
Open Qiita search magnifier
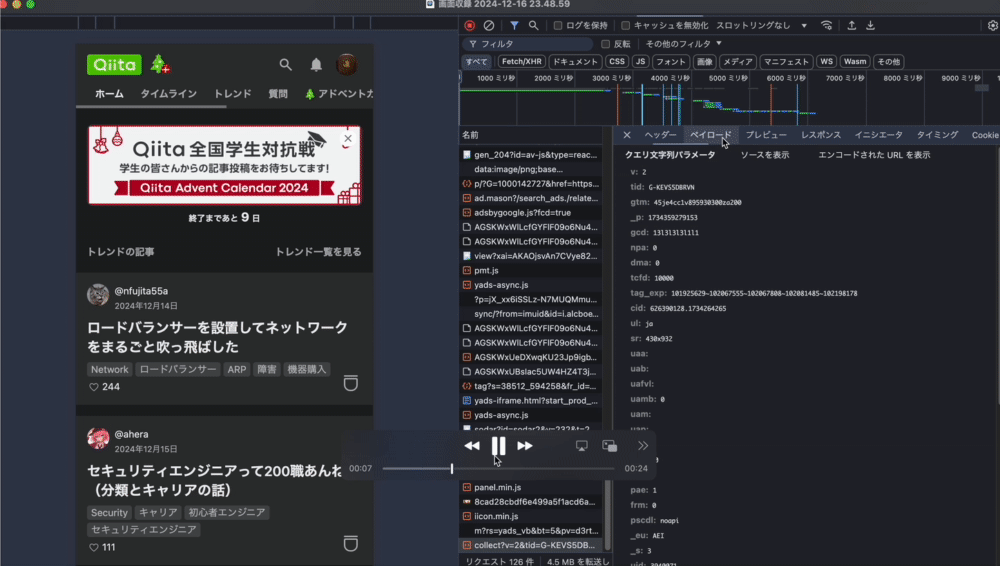(285, 64)
